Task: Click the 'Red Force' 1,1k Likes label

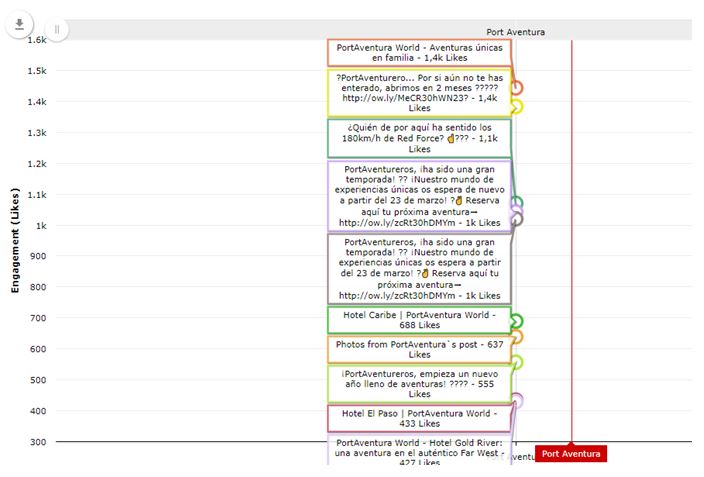Action: pyautogui.click(x=419, y=138)
